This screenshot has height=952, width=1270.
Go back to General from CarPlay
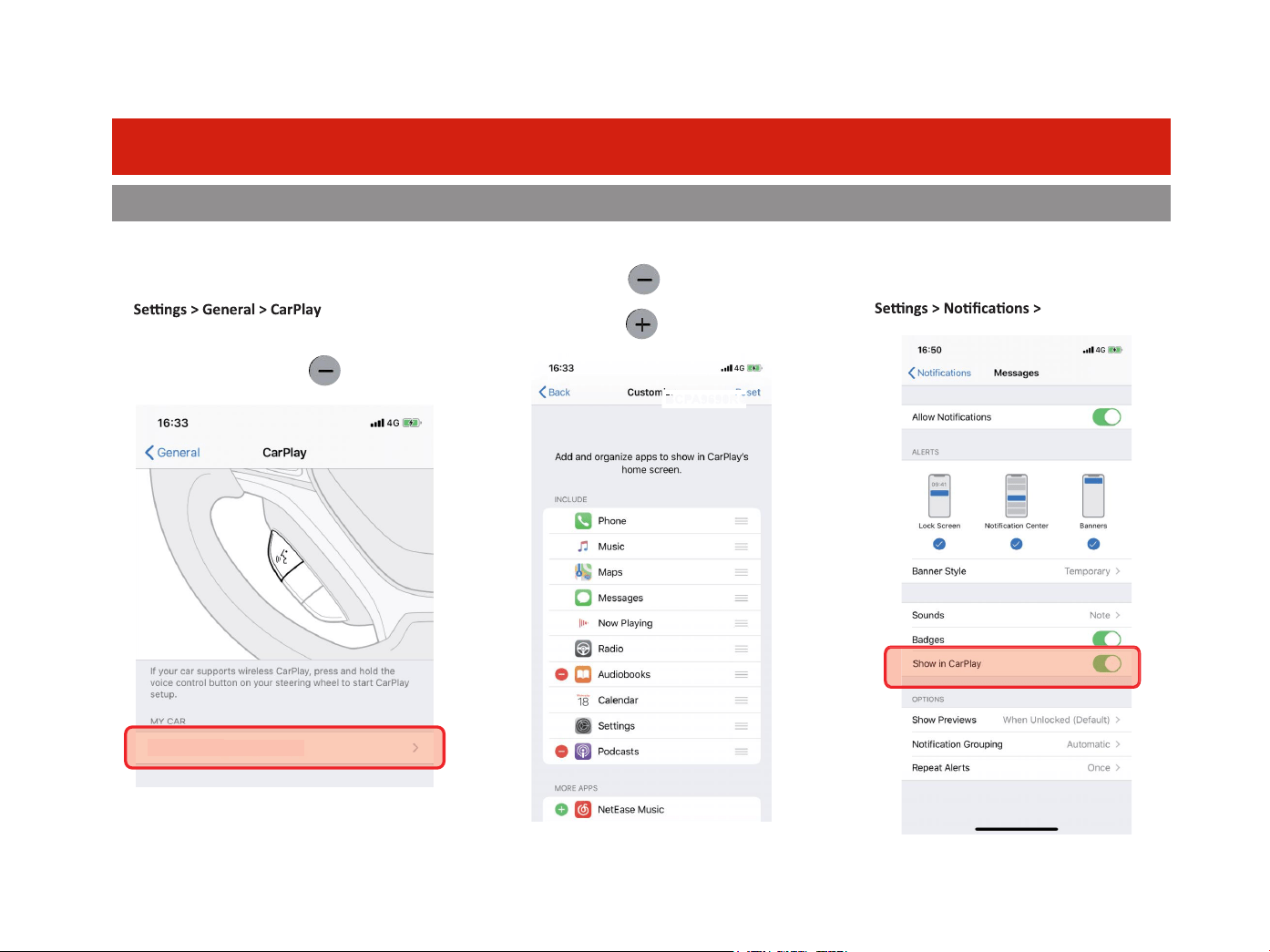[x=172, y=453]
